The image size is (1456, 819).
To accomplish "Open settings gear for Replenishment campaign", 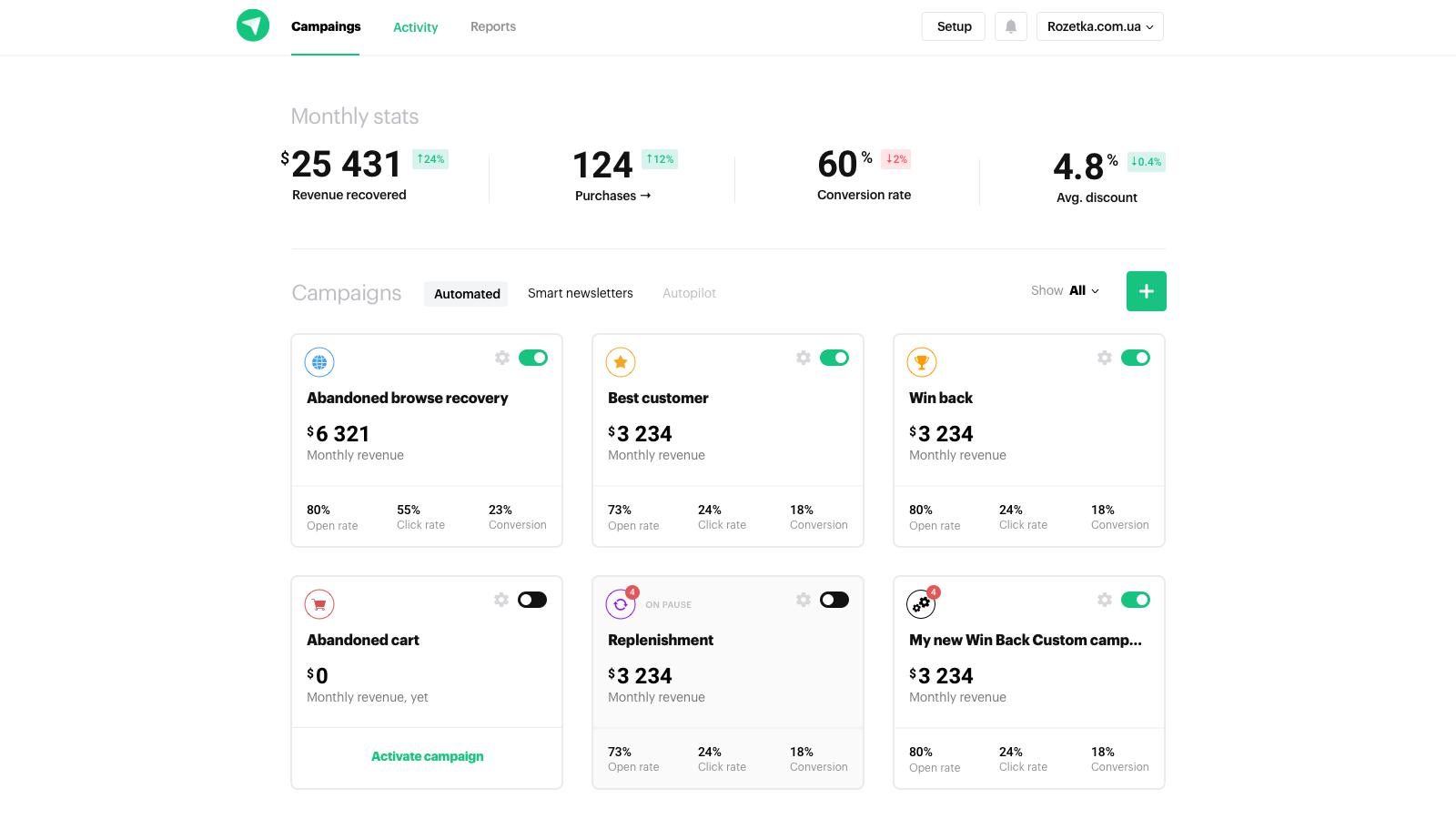I will 804,600.
